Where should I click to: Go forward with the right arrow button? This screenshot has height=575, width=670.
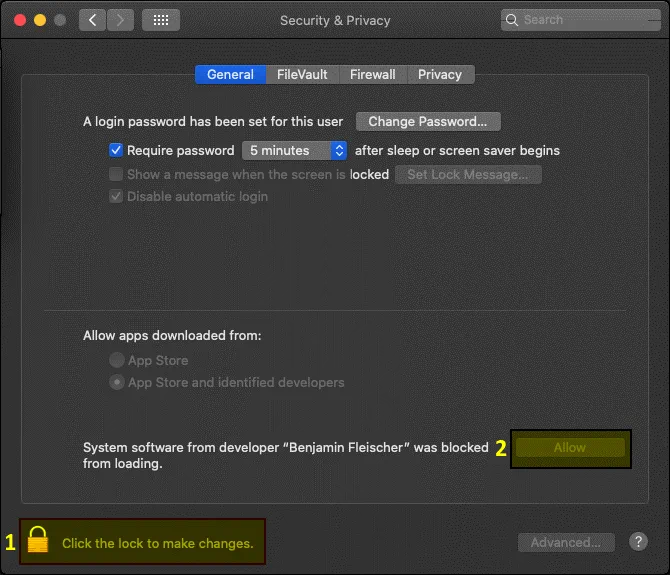pyautogui.click(x=120, y=20)
